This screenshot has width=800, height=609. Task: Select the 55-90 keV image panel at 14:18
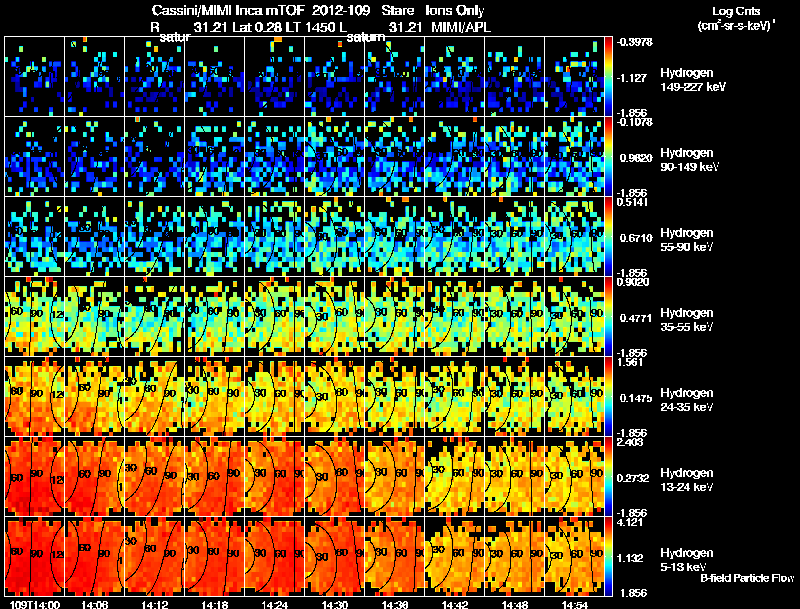pos(214,236)
